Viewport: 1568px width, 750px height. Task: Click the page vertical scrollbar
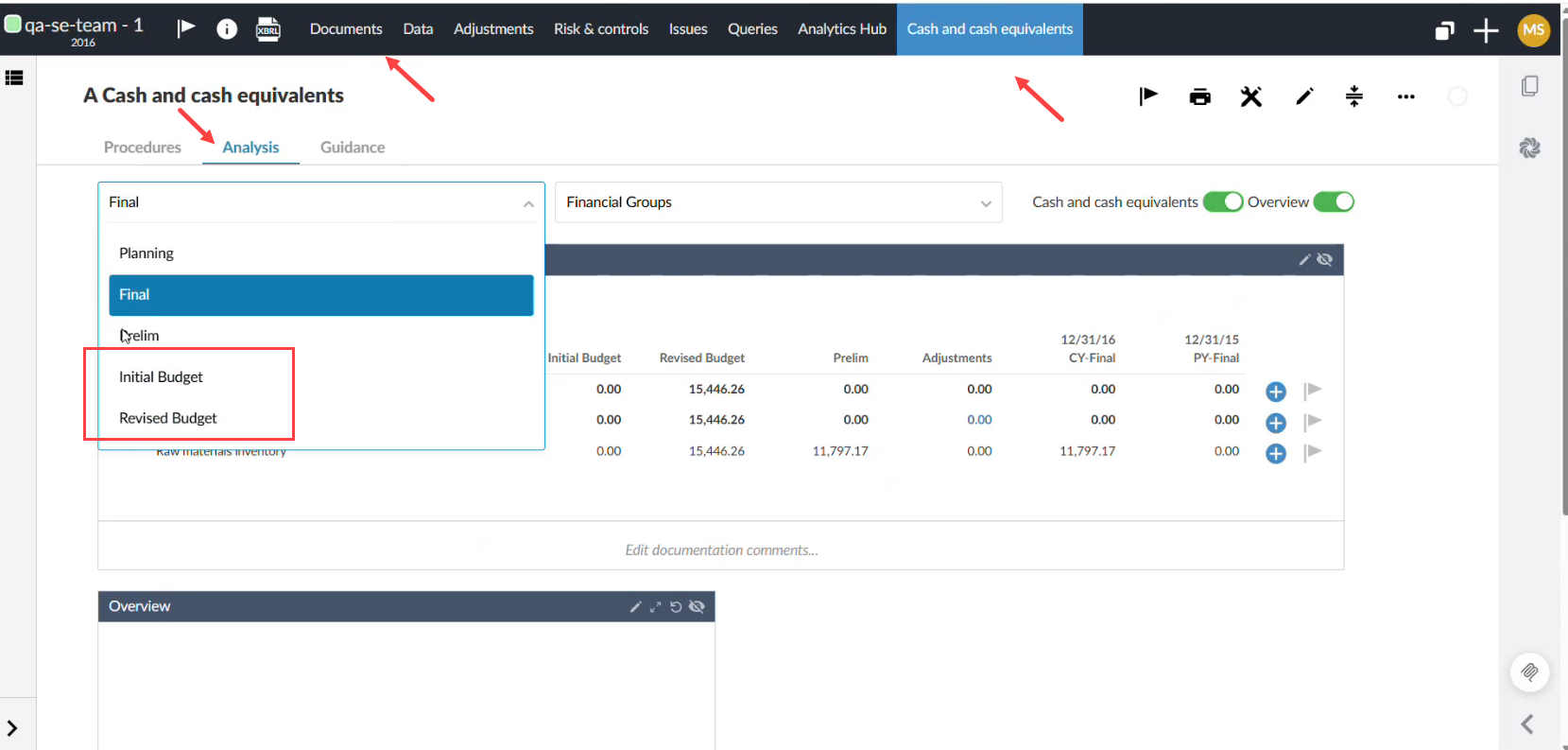pyautogui.click(x=1564, y=265)
